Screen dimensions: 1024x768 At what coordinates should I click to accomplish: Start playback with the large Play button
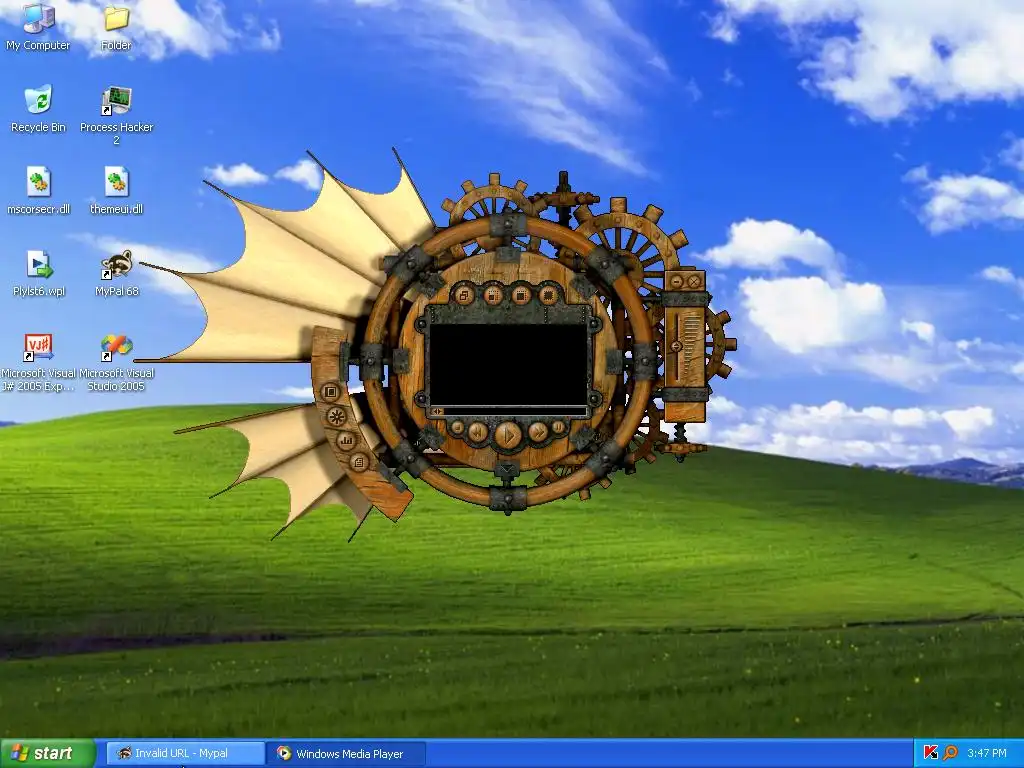pos(508,434)
